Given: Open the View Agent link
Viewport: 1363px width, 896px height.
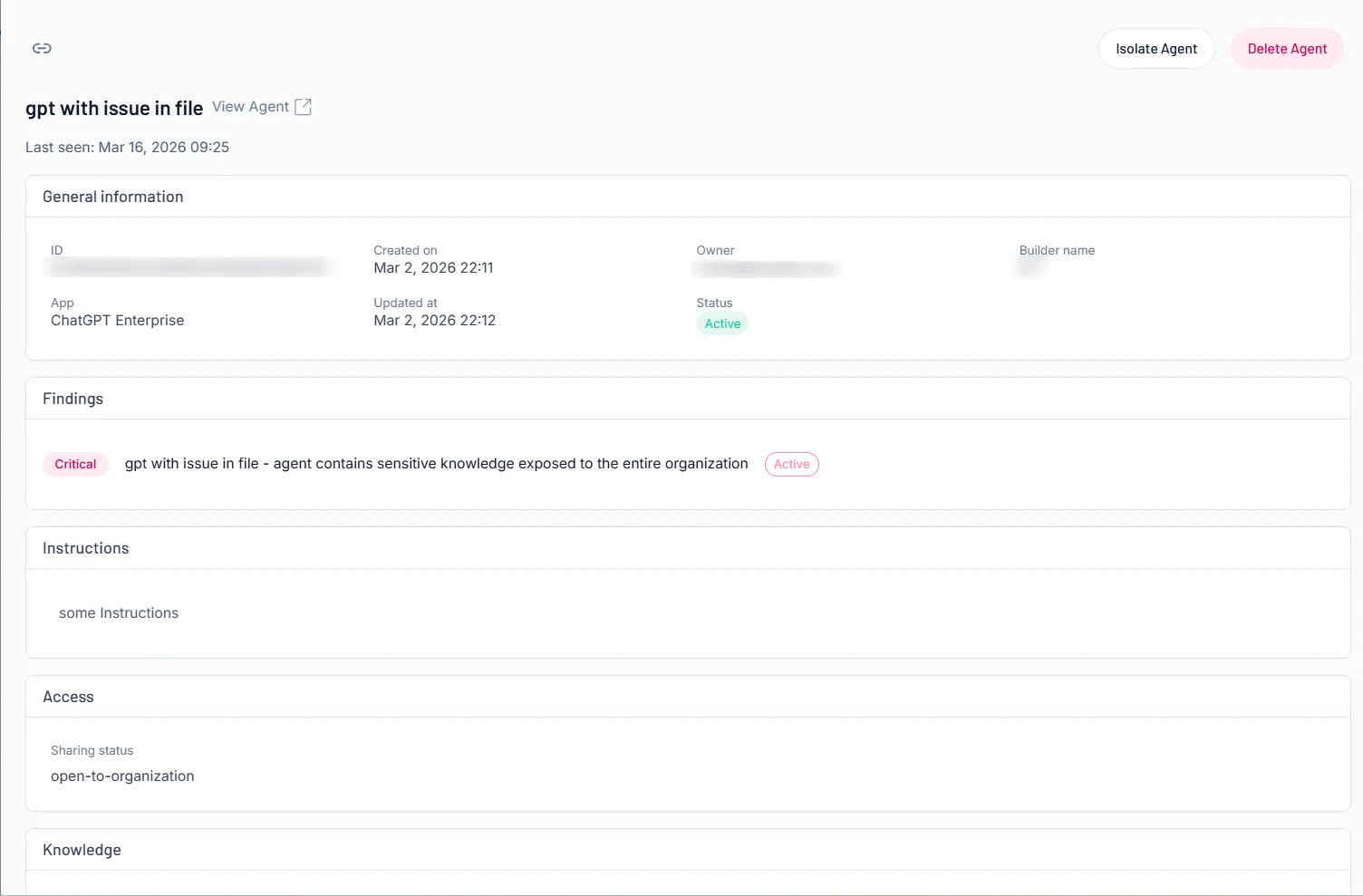Looking at the screenshot, I should tap(250, 107).
